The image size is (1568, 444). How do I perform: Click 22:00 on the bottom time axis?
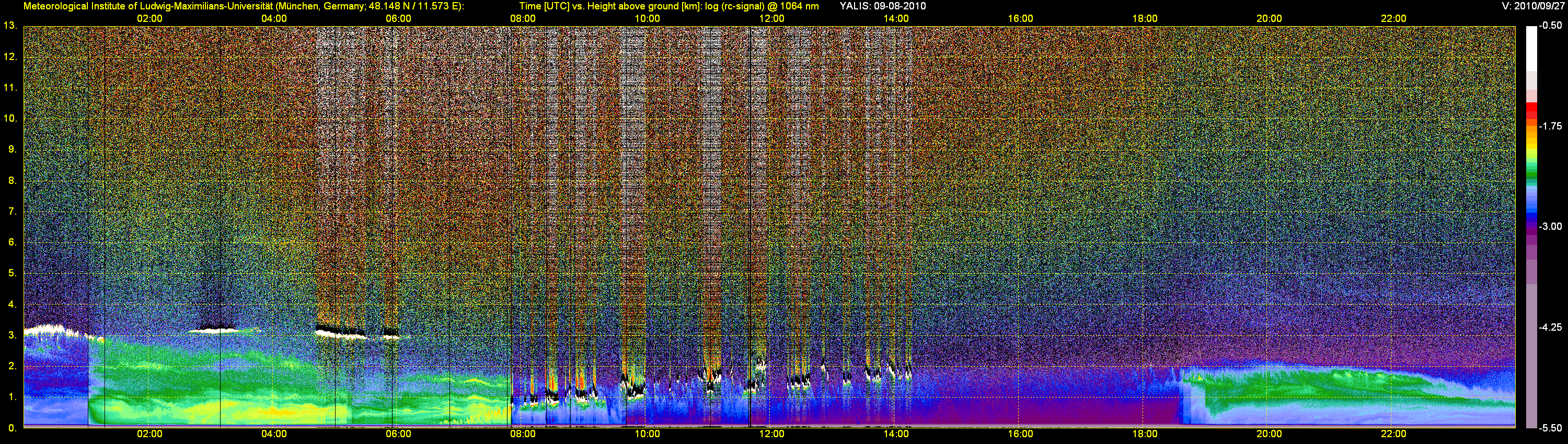click(x=1393, y=434)
